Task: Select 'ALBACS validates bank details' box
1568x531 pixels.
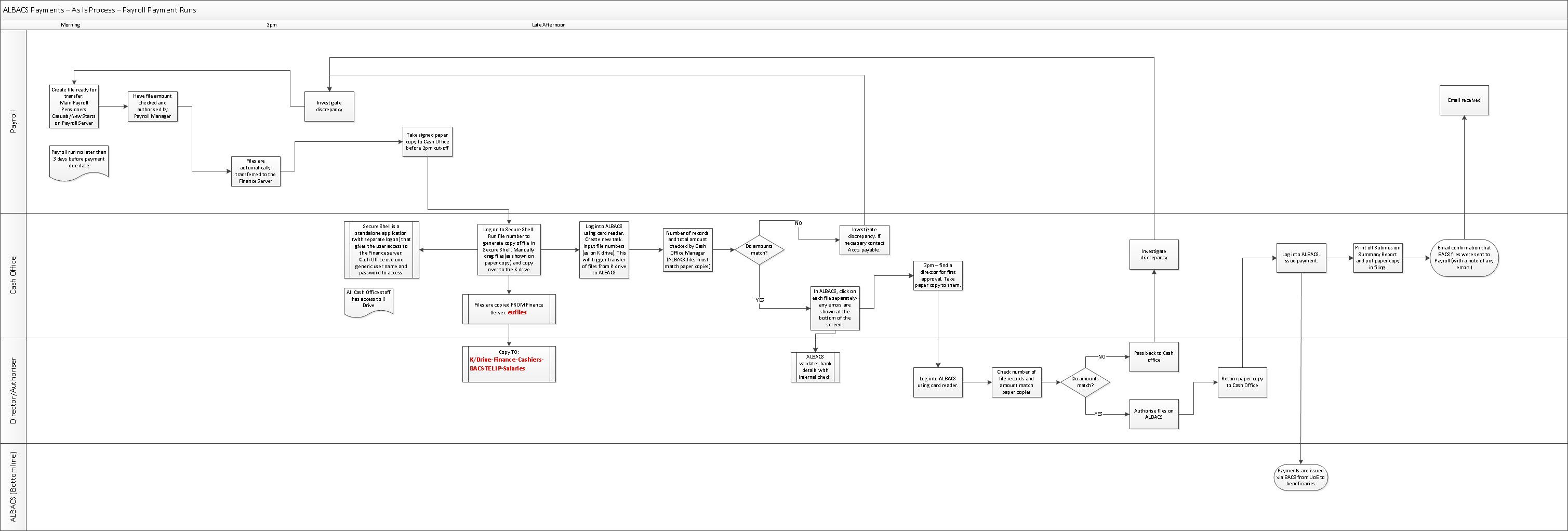Action: coord(815,367)
